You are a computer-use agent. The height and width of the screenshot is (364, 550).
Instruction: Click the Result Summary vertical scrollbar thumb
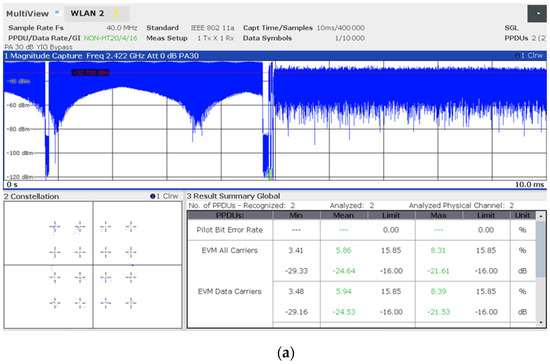click(541, 248)
